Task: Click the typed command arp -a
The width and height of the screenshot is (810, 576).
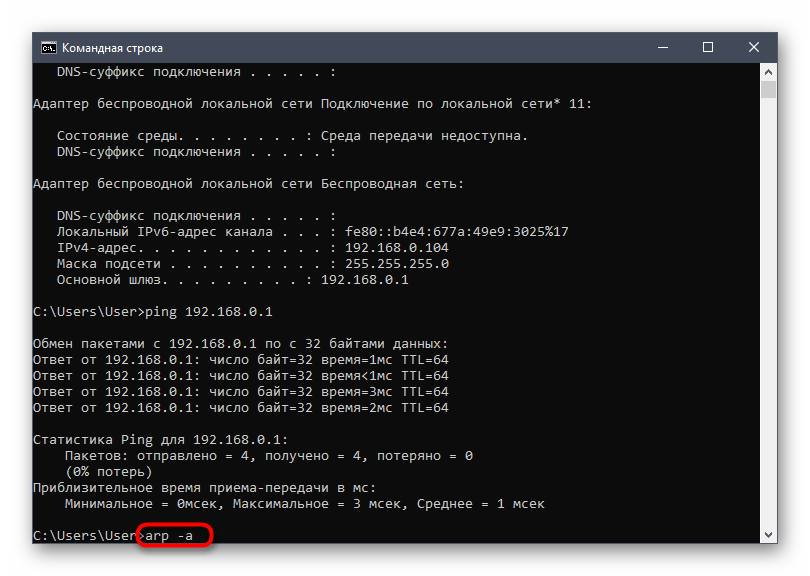Action: [169, 536]
